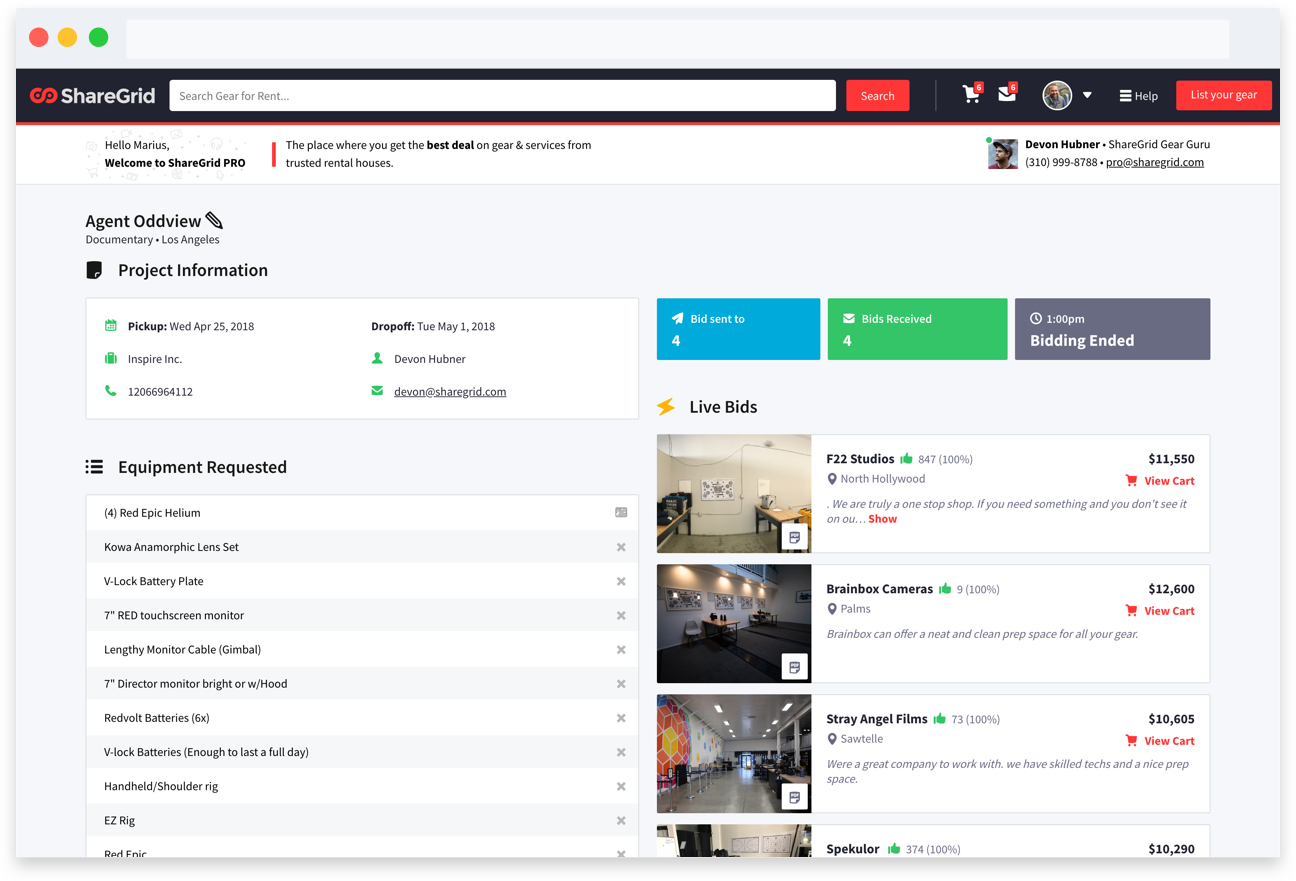The width and height of the screenshot is (1296, 881).
Task: Click the Bidding Ended tile
Action: 1112,329
